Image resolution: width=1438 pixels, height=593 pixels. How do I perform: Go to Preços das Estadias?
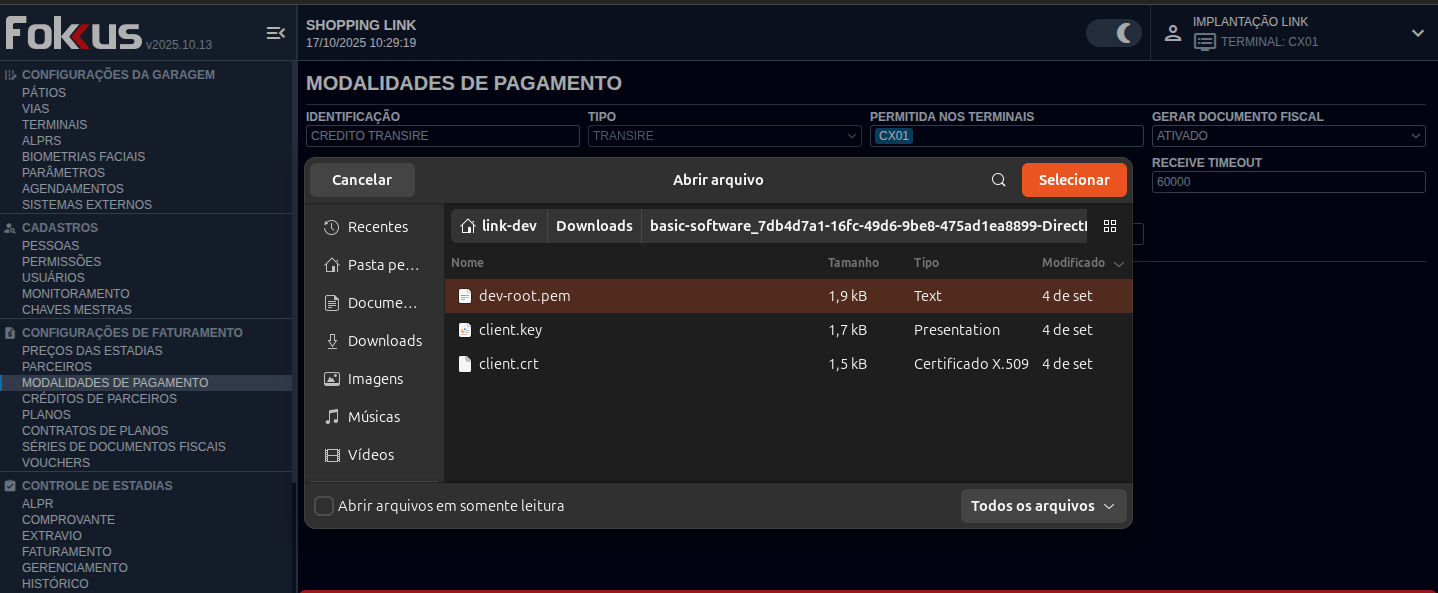click(92, 351)
